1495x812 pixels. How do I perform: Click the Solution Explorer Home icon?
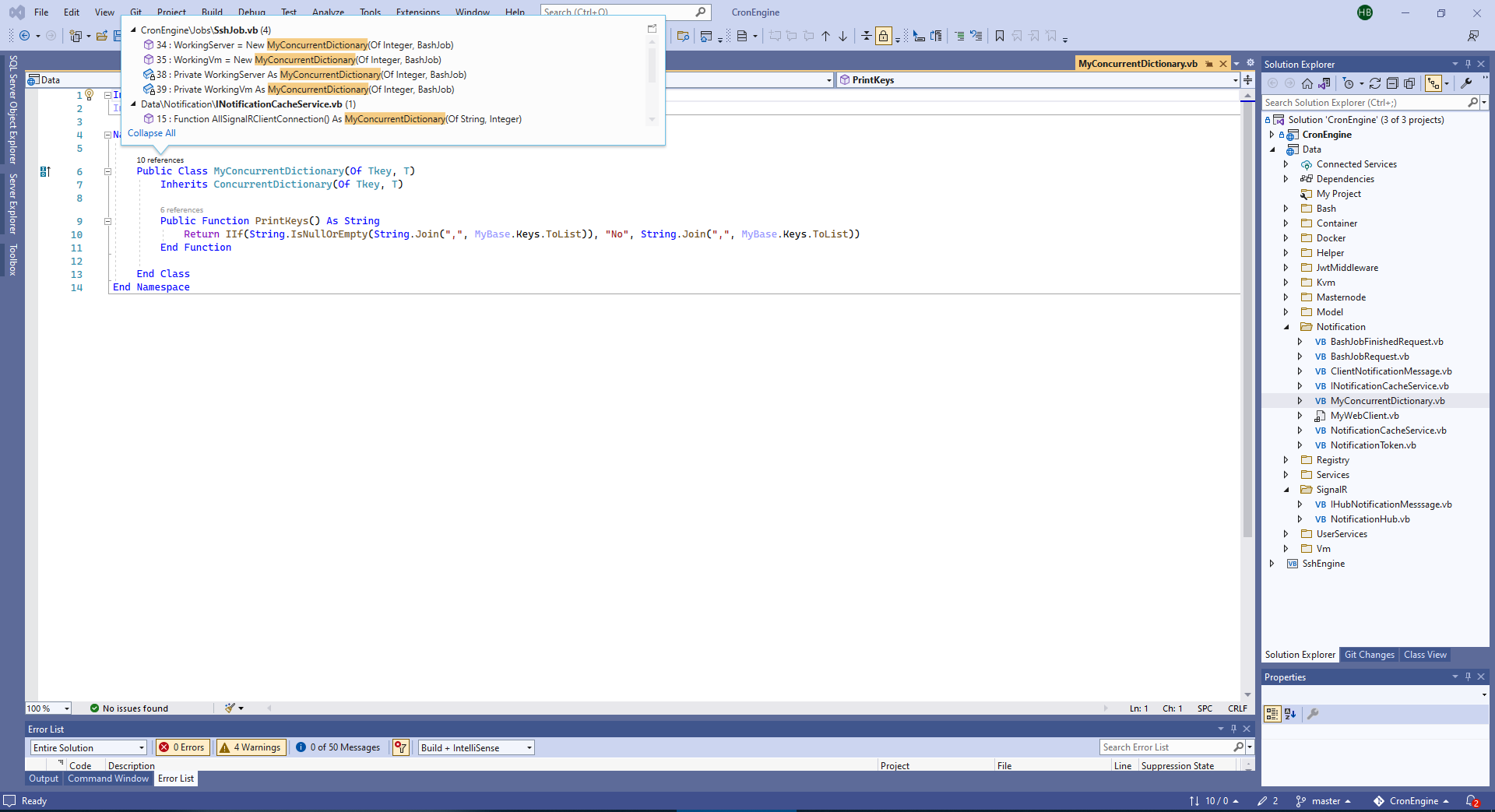[1307, 83]
